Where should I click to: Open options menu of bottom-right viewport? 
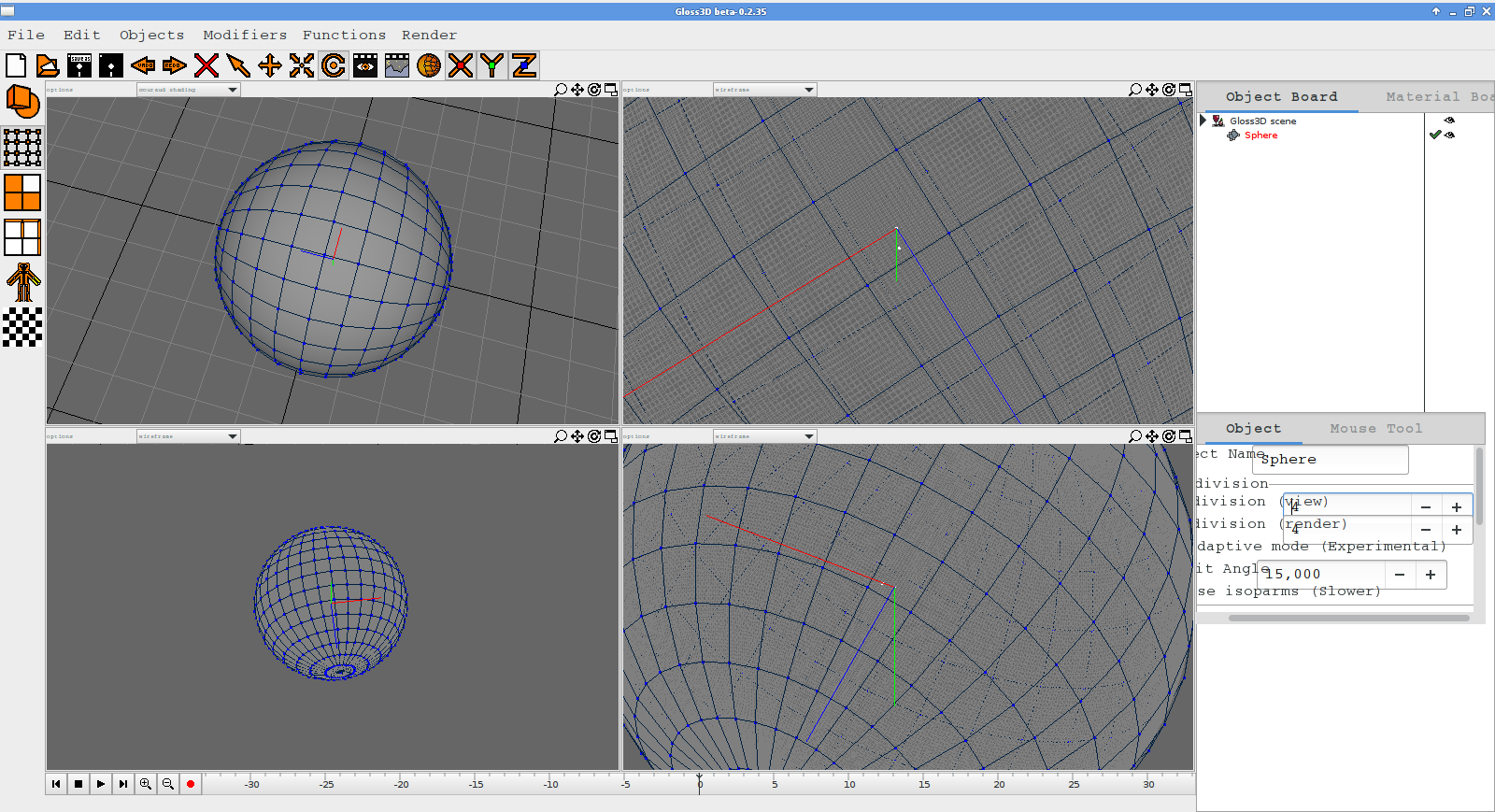click(x=636, y=436)
